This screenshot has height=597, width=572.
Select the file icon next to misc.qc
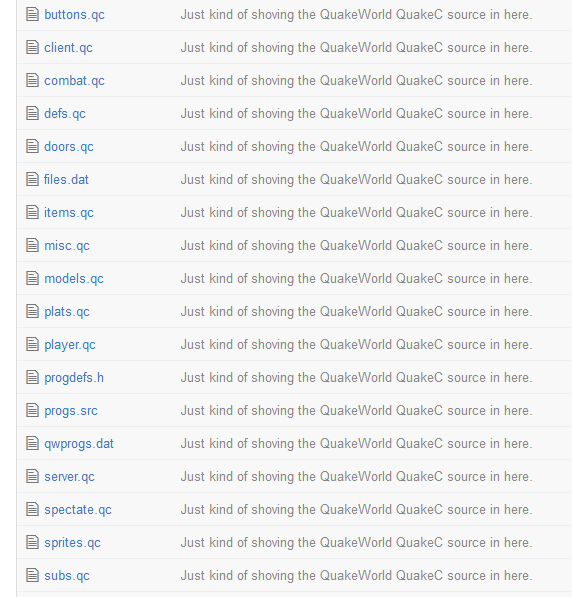point(32,246)
